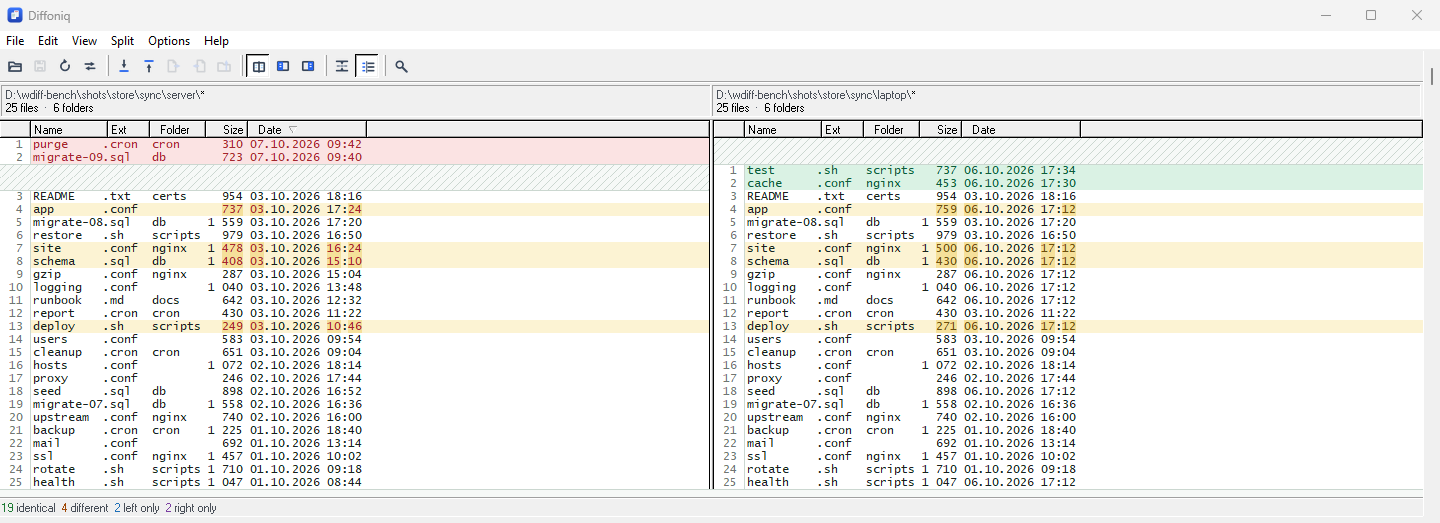This screenshot has width=1440, height=523.
Task: Select hosts .conf row in left pane
Action: pyautogui.click(x=354, y=365)
